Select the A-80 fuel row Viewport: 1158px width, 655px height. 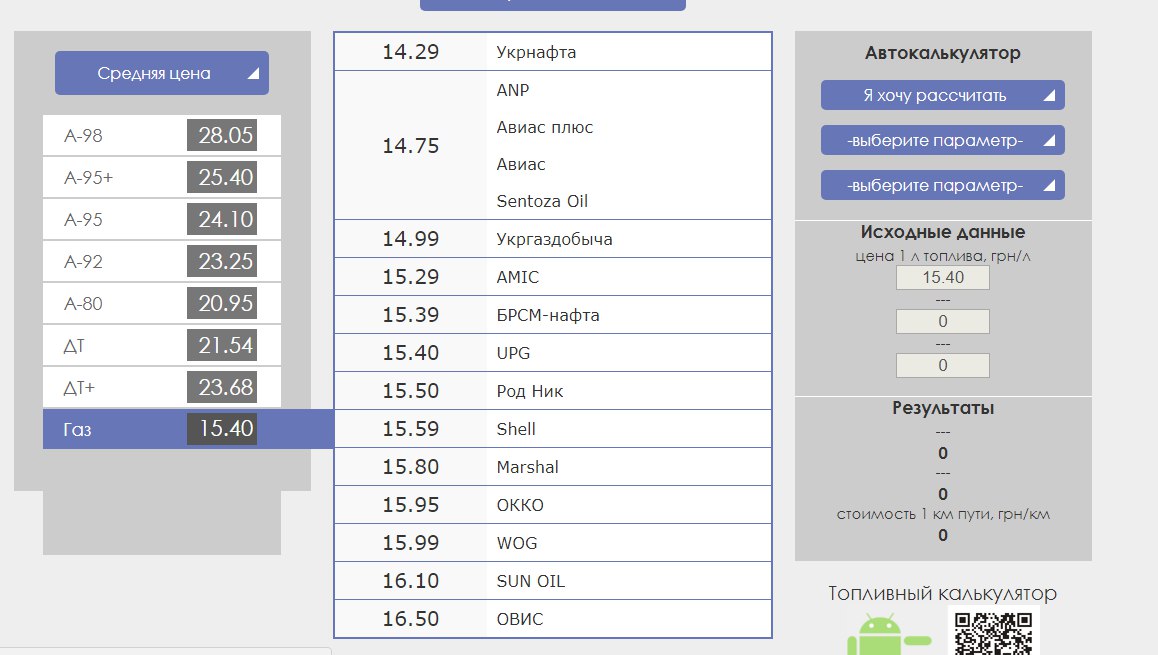[x=162, y=304]
